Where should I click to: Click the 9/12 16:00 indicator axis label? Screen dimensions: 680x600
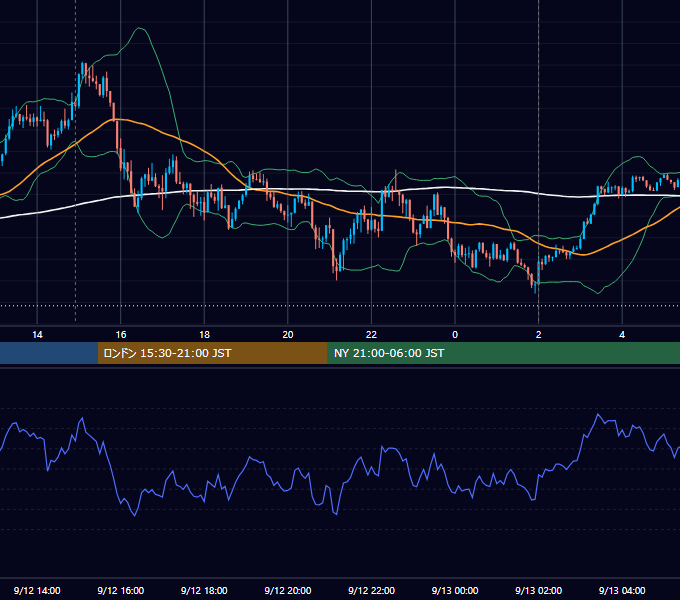[121, 590]
